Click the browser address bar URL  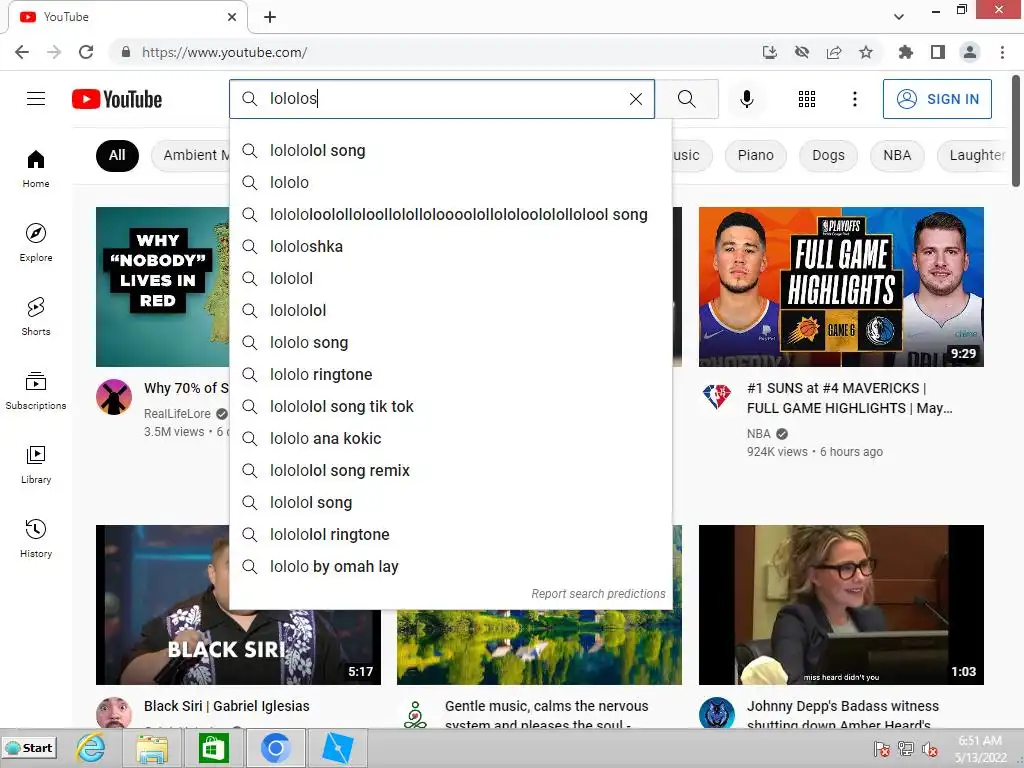point(225,52)
